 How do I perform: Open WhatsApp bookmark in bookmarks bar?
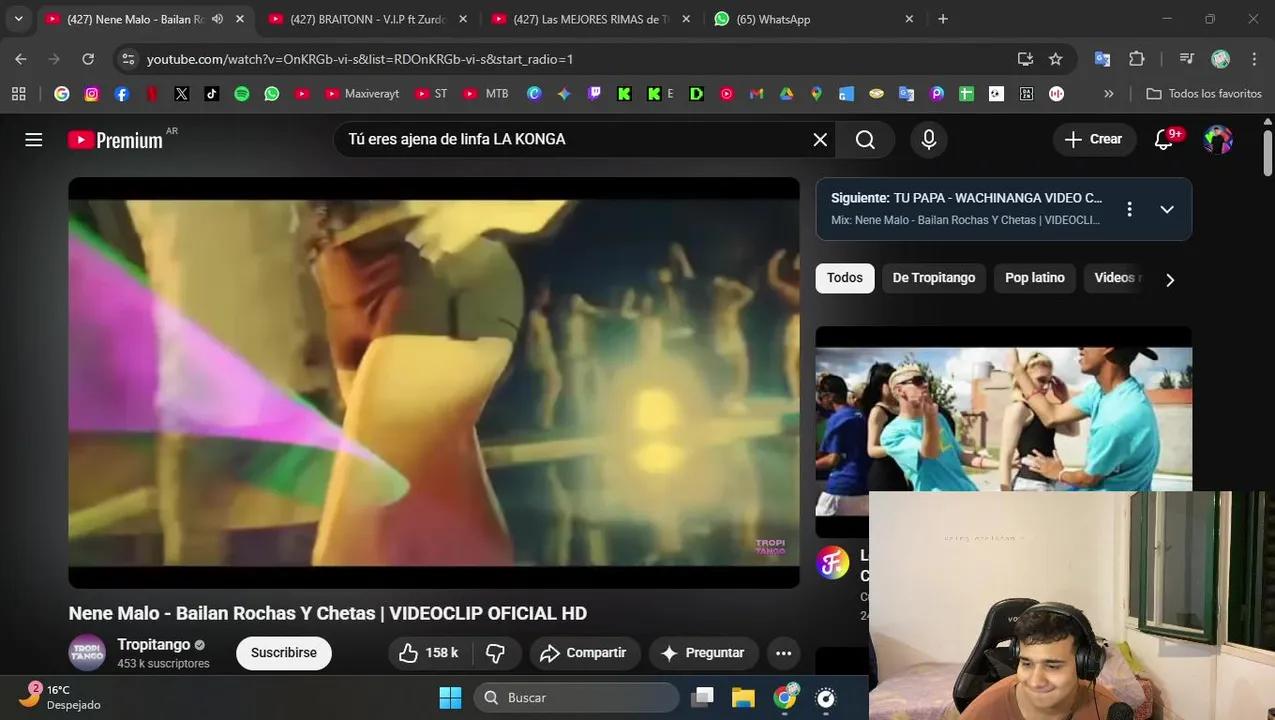pos(272,94)
